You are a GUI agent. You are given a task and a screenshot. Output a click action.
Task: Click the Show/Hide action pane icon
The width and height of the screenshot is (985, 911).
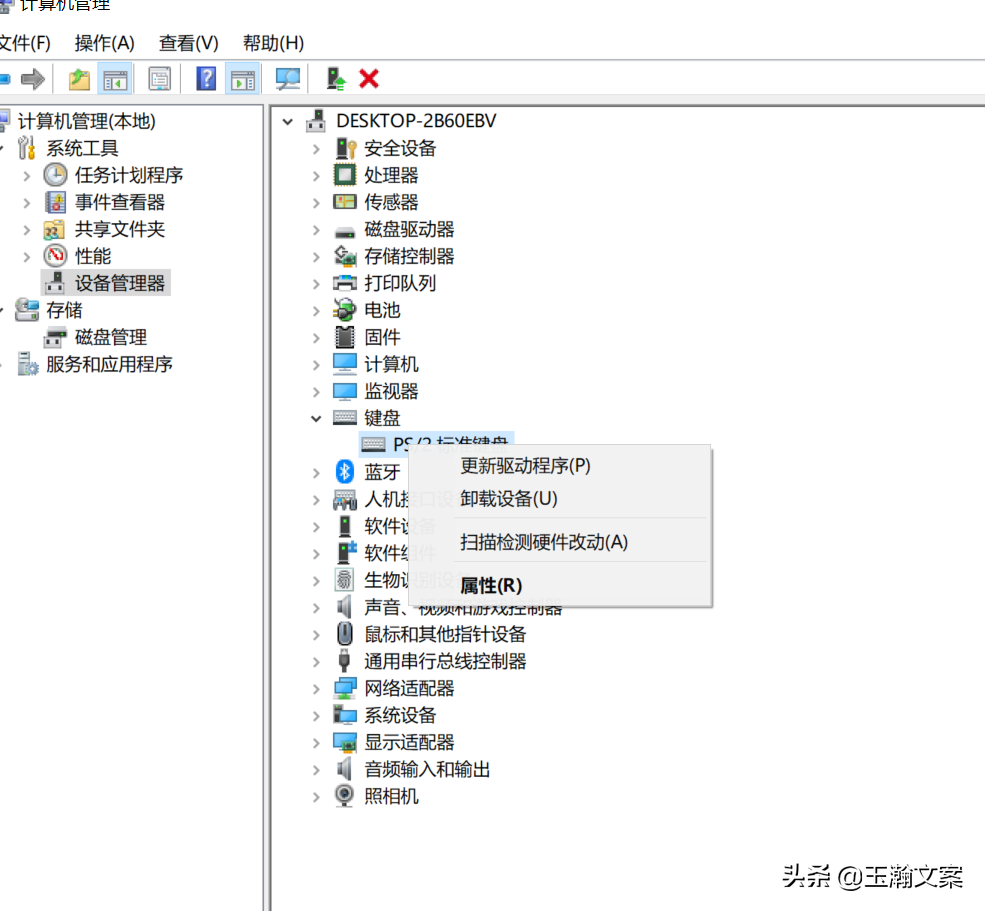point(242,78)
